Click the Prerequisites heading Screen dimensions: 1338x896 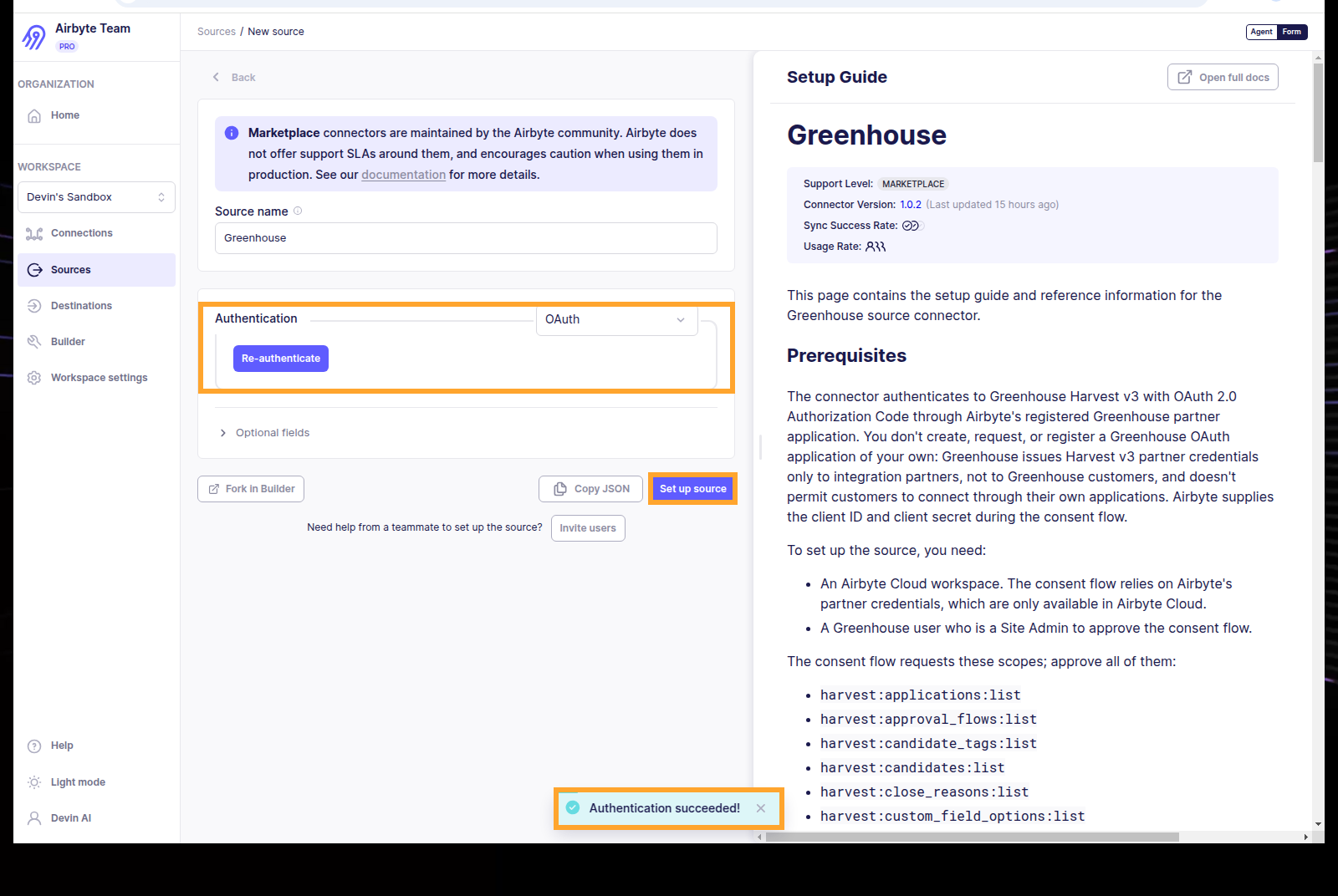(x=846, y=356)
